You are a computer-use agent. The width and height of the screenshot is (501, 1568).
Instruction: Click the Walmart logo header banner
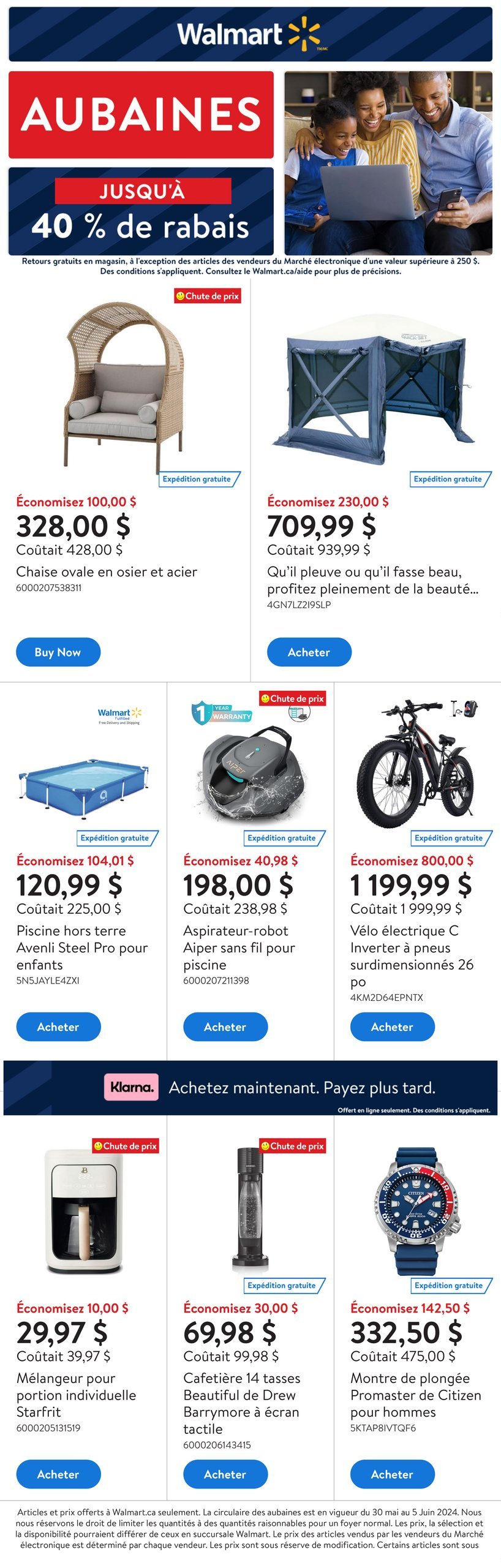click(250, 34)
